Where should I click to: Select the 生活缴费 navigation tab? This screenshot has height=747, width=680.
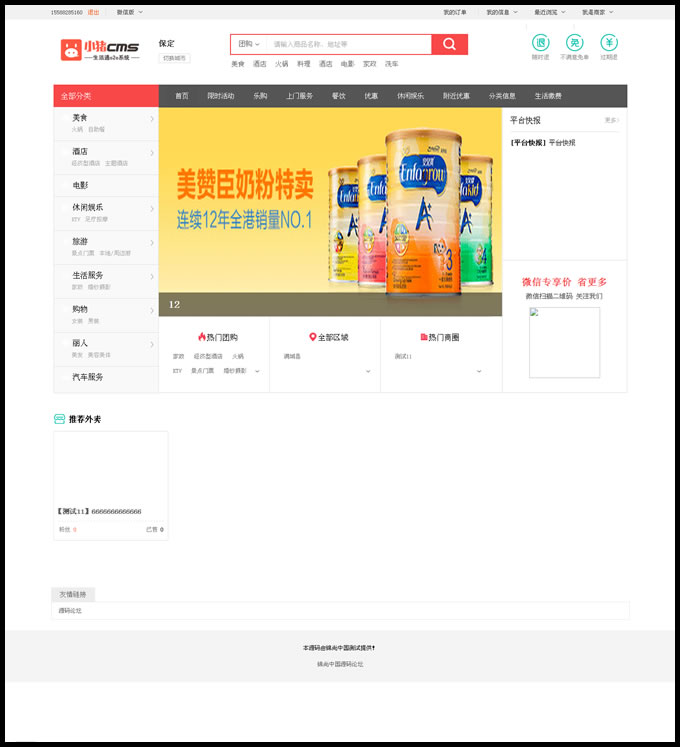click(548, 96)
